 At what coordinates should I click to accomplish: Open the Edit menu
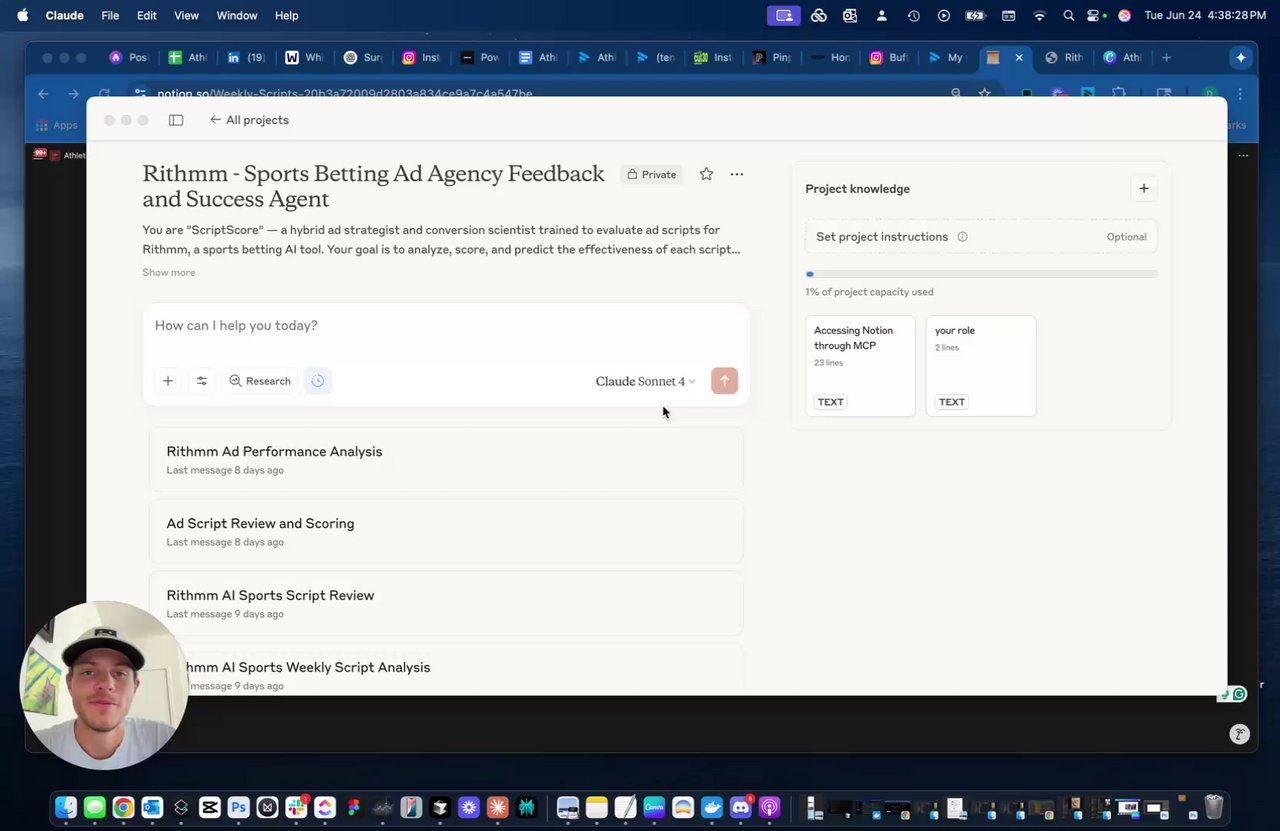pos(146,15)
